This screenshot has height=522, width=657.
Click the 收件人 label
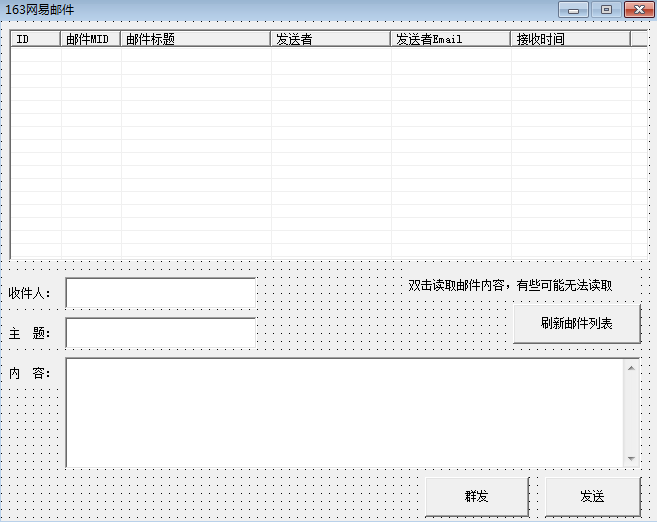tap(29, 293)
